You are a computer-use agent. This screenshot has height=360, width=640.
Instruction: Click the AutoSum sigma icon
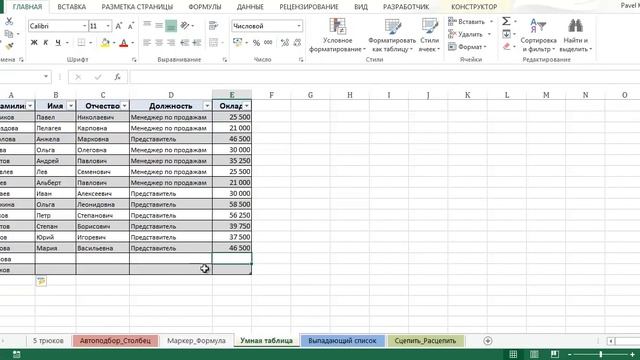(506, 21)
